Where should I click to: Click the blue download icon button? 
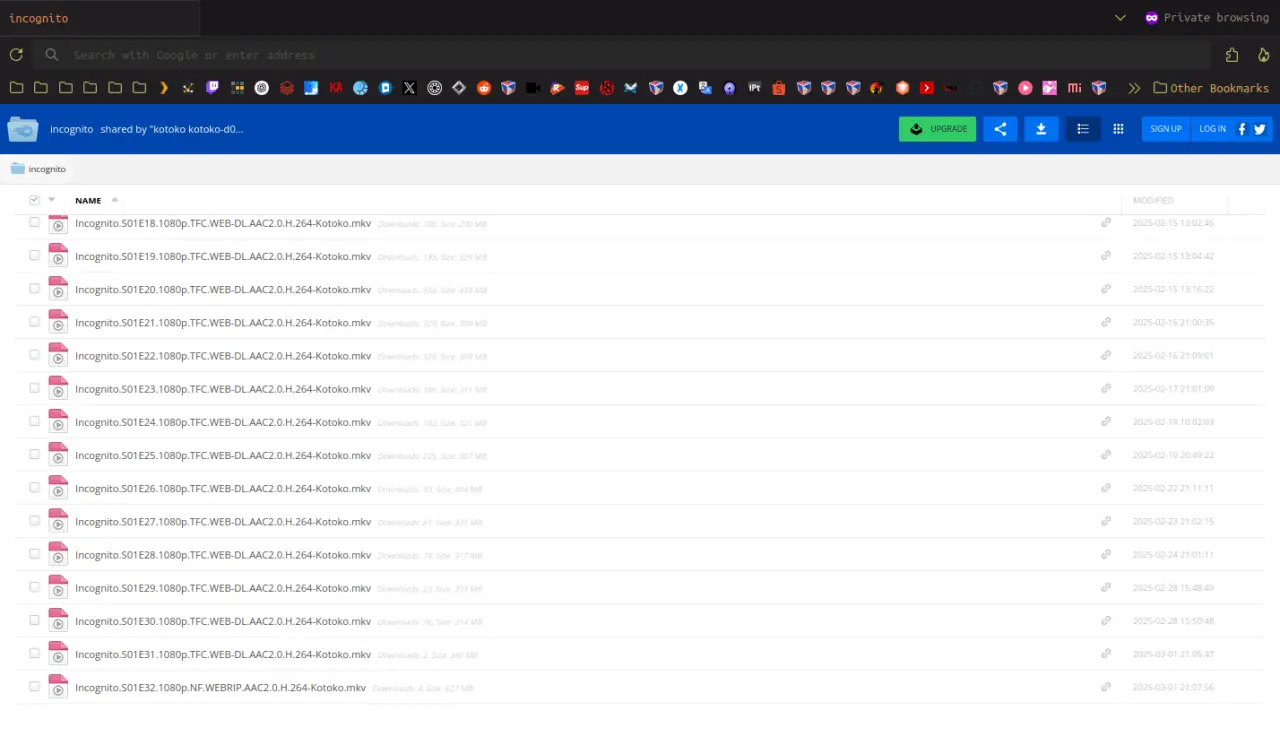[1041, 129]
